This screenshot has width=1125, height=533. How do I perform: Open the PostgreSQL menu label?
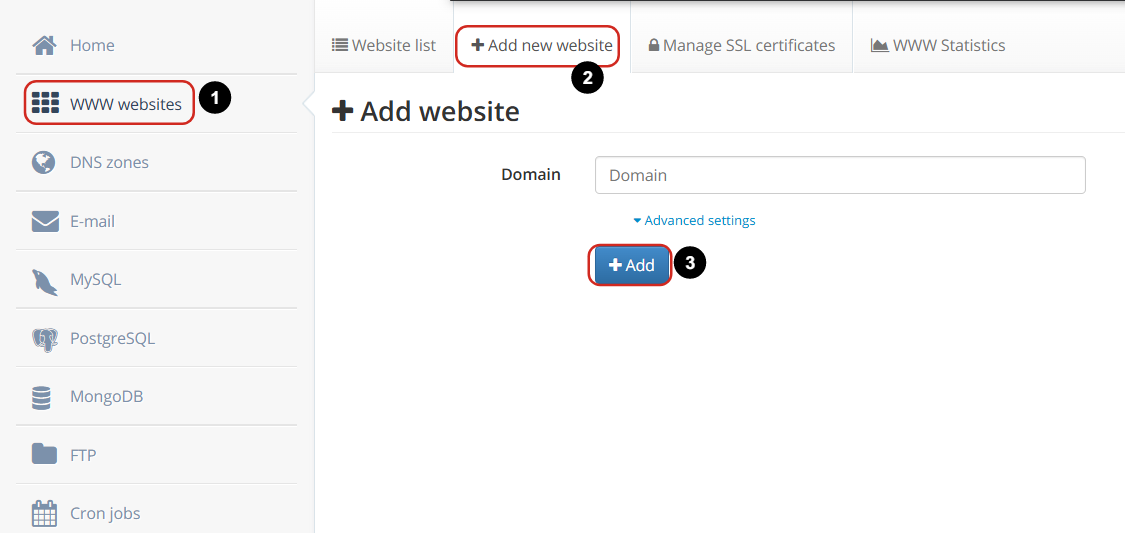pyautogui.click(x=112, y=339)
